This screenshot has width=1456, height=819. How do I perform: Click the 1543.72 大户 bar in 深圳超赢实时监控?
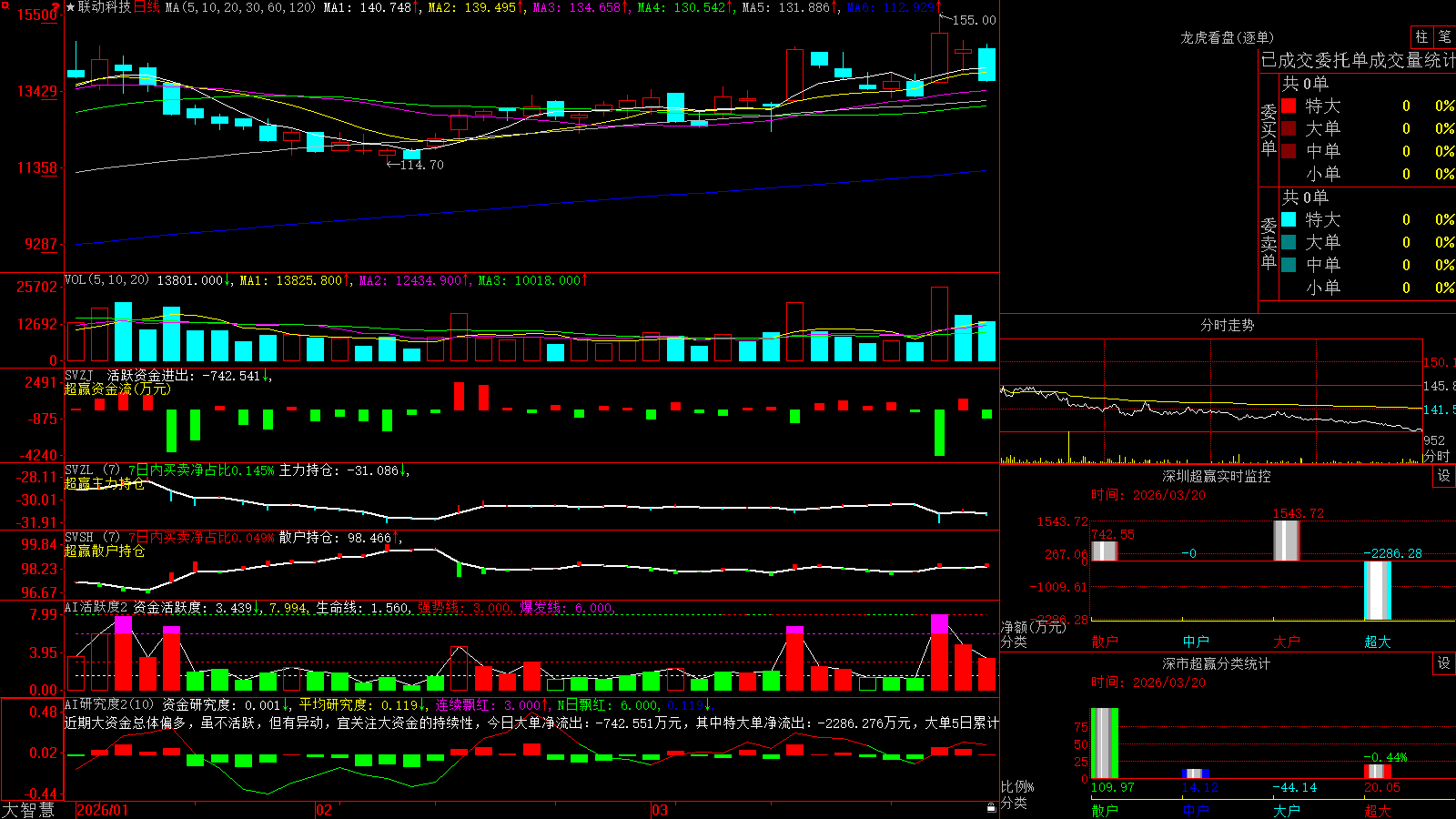tap(1287, 541)
